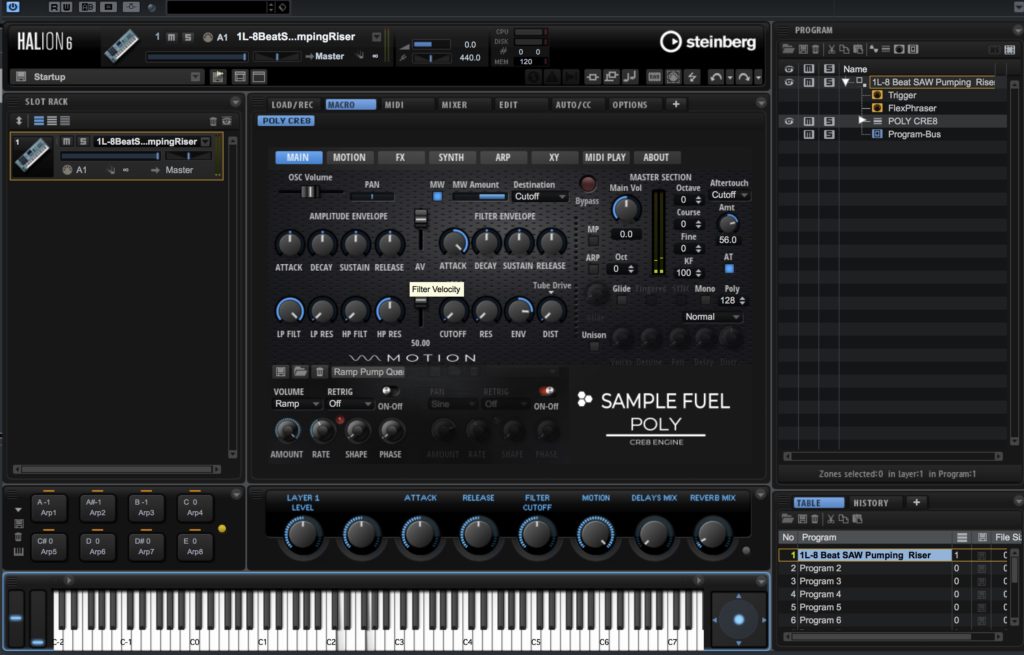Click the folder load icon in Program tree toolbar
The height and width of the screenshot is (655, 1024).
788,50
